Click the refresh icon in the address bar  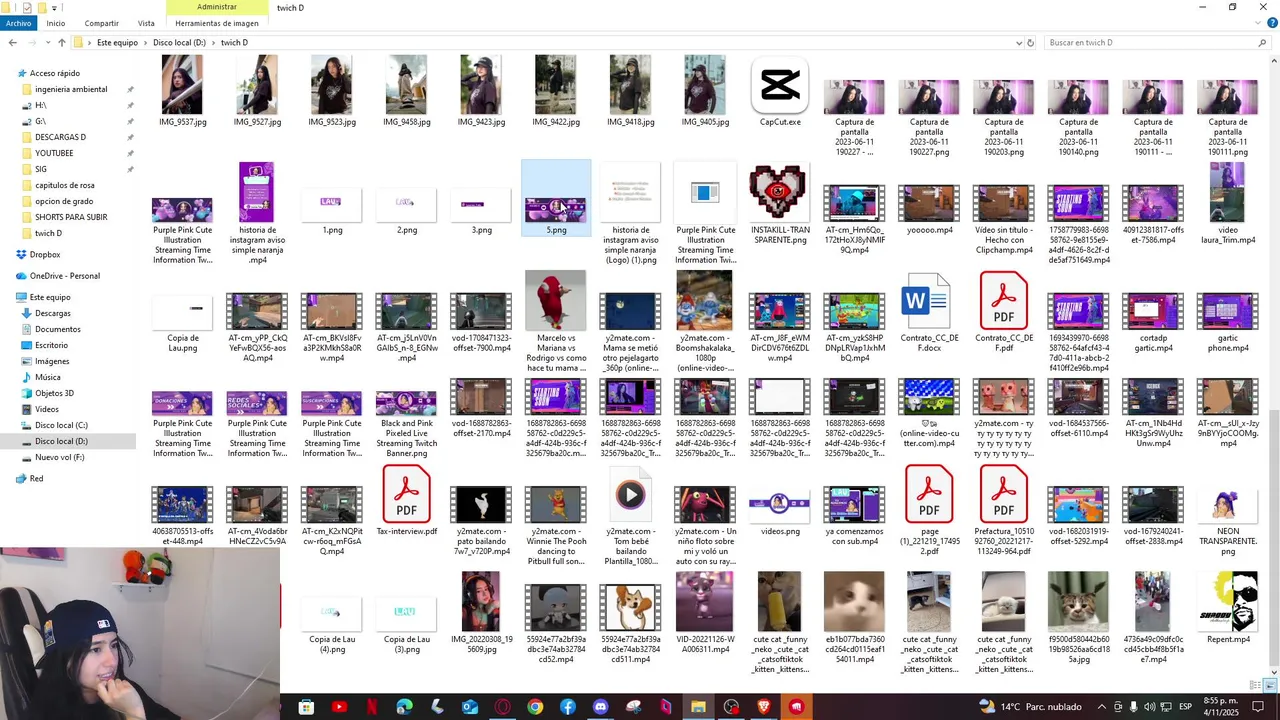(1031, 43)
